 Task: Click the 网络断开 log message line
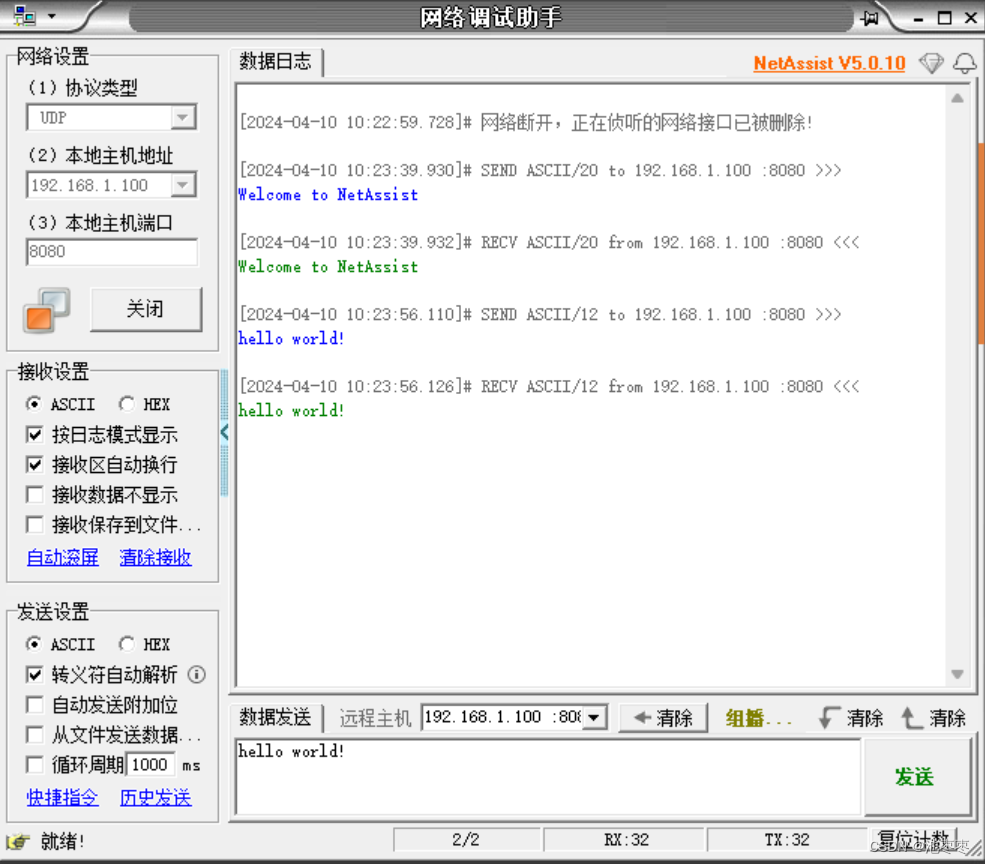click(526, 122)
